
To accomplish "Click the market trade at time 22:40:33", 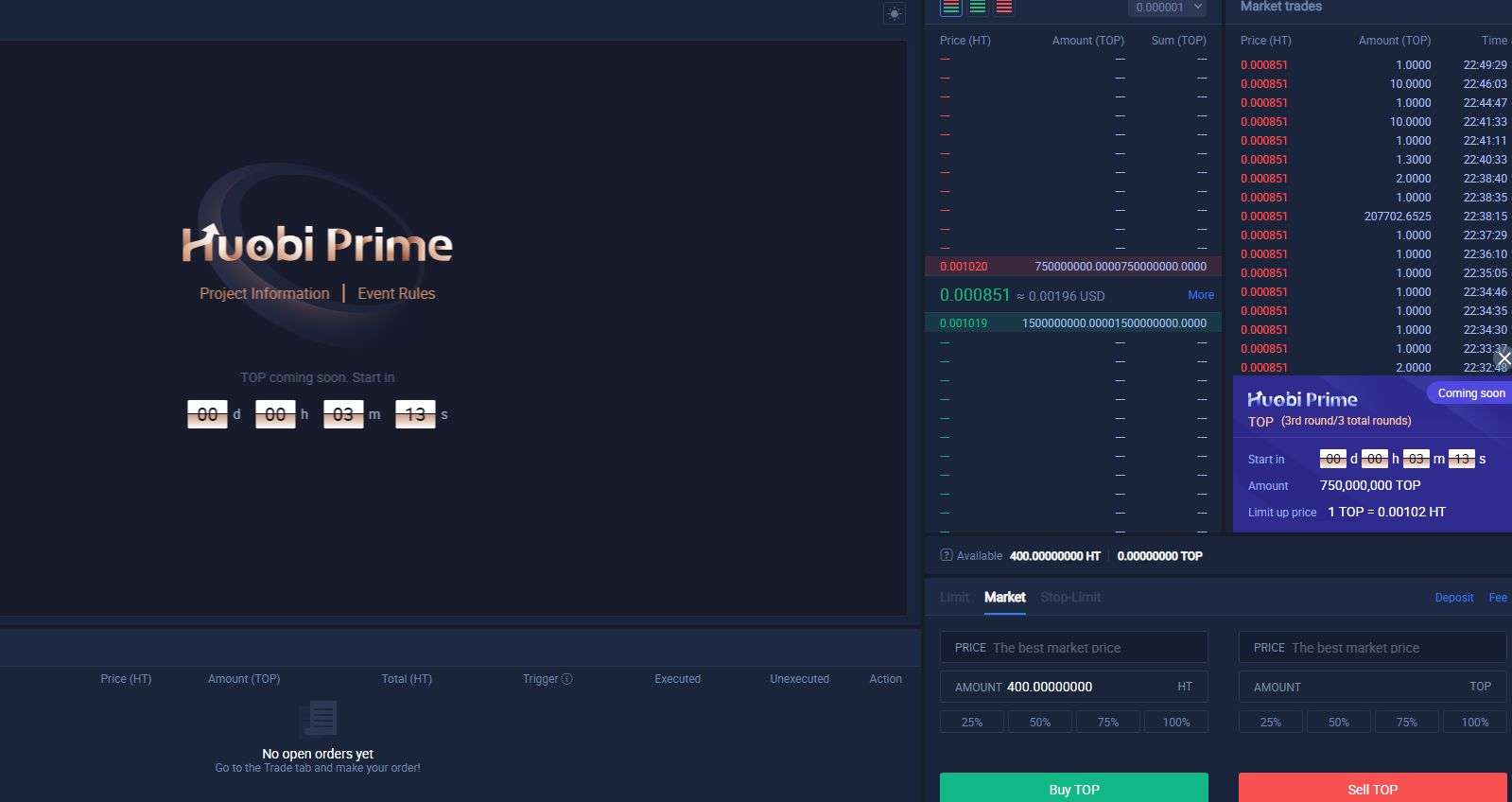I will point(1373,160).
